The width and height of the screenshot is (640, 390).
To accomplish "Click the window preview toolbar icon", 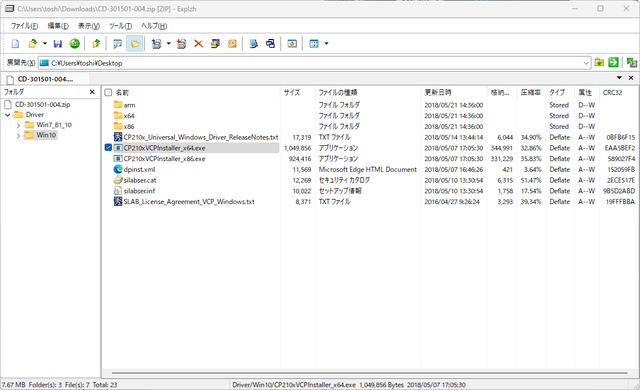I will (292, 44).
